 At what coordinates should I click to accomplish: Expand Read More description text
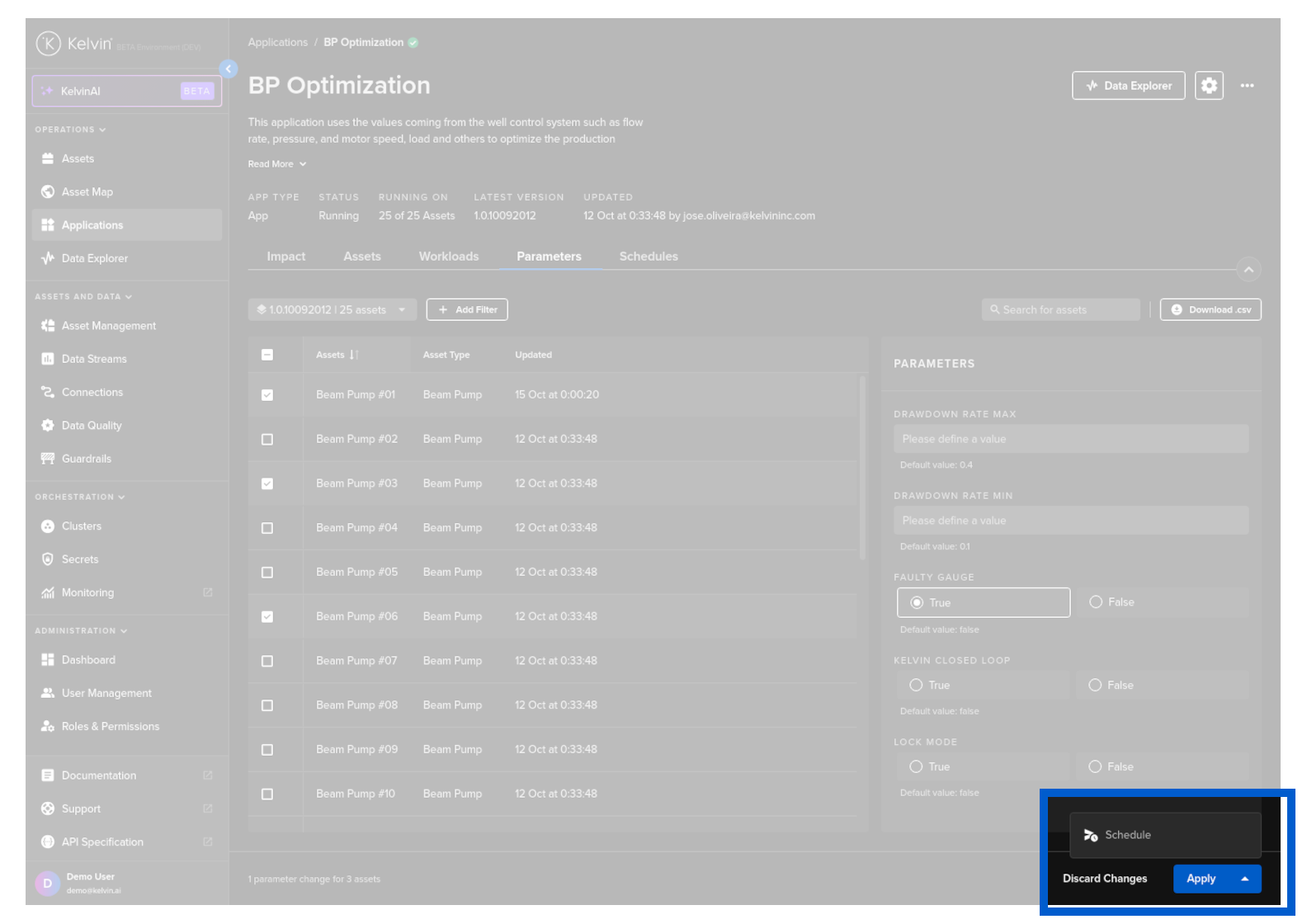pos(276,164)
